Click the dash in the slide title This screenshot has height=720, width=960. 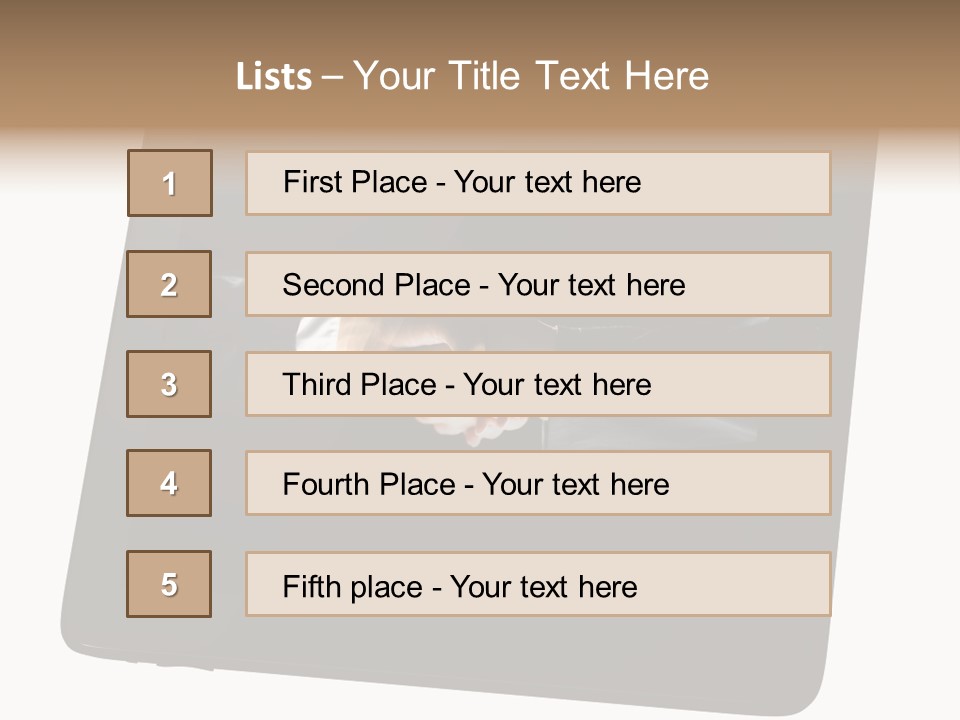click(331, 77)
